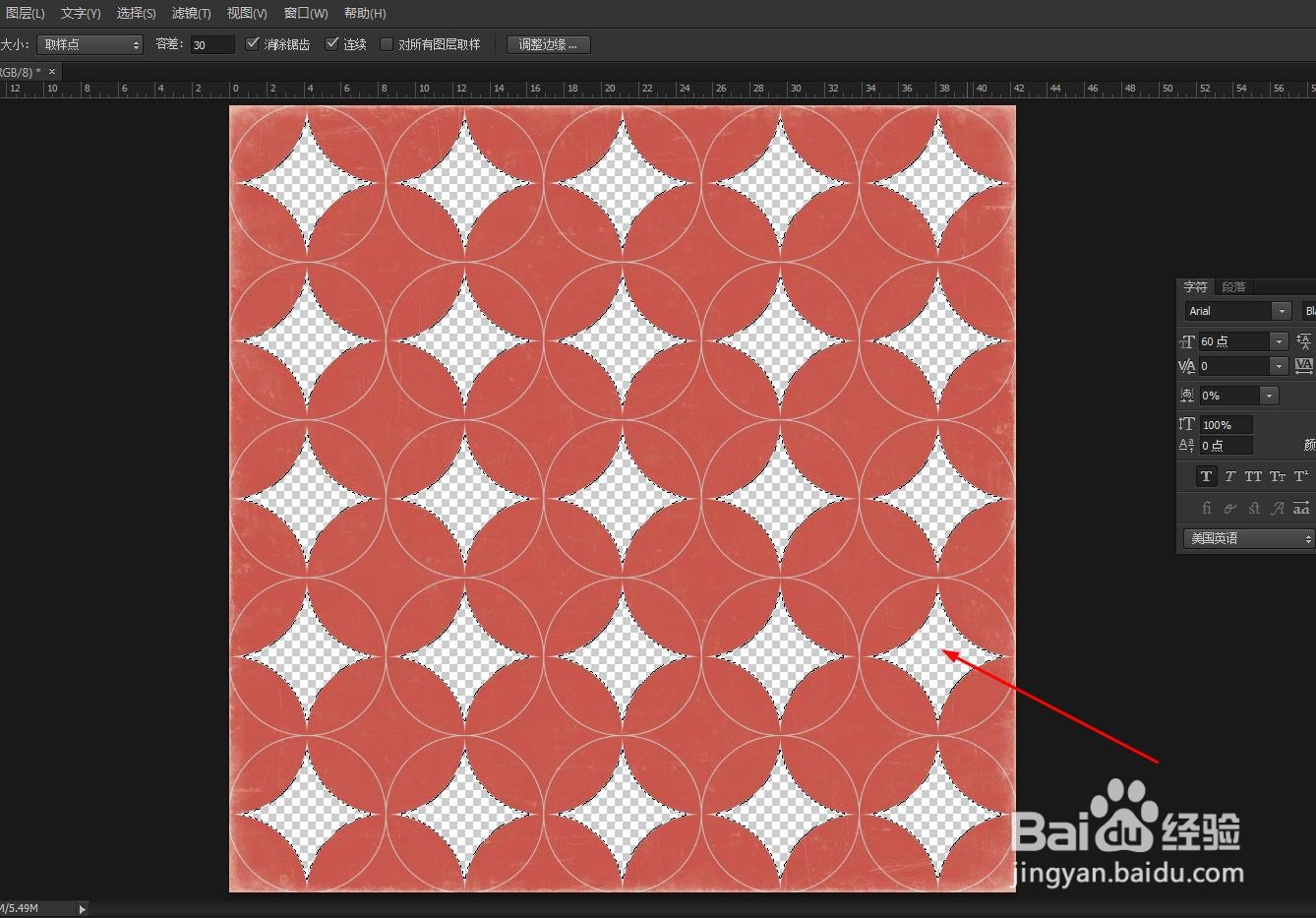1316x918 pixels.
Task: Click the kerning V/A icon
Action: coord(1187,366)
